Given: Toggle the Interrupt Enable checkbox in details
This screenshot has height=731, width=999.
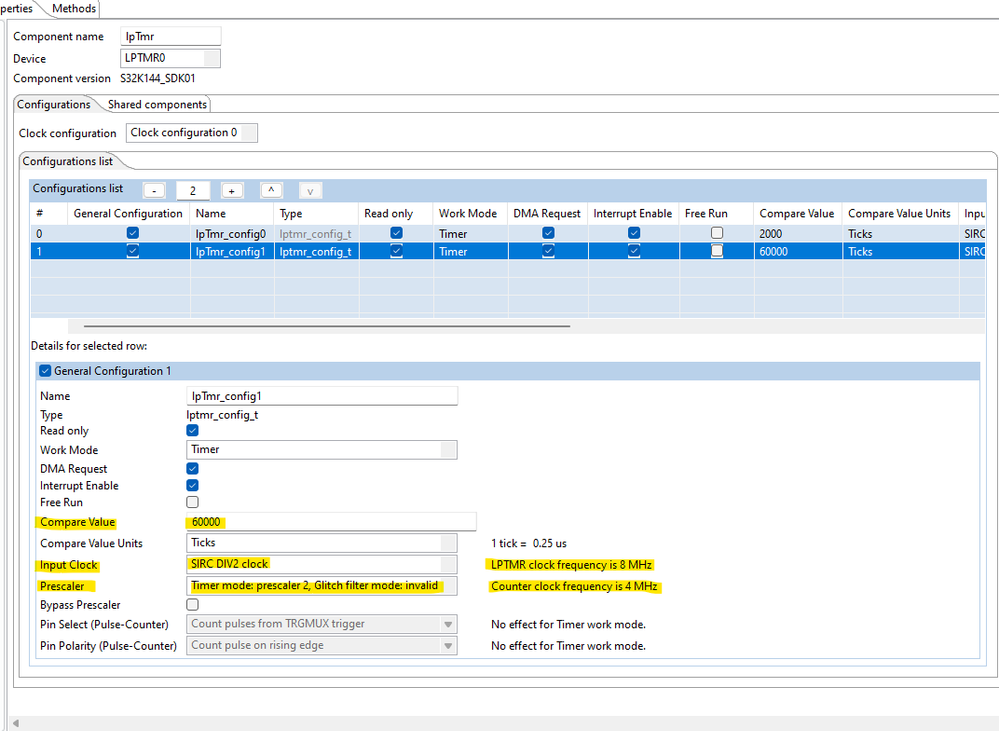Looking at the screenshot, I should [192, 486].
